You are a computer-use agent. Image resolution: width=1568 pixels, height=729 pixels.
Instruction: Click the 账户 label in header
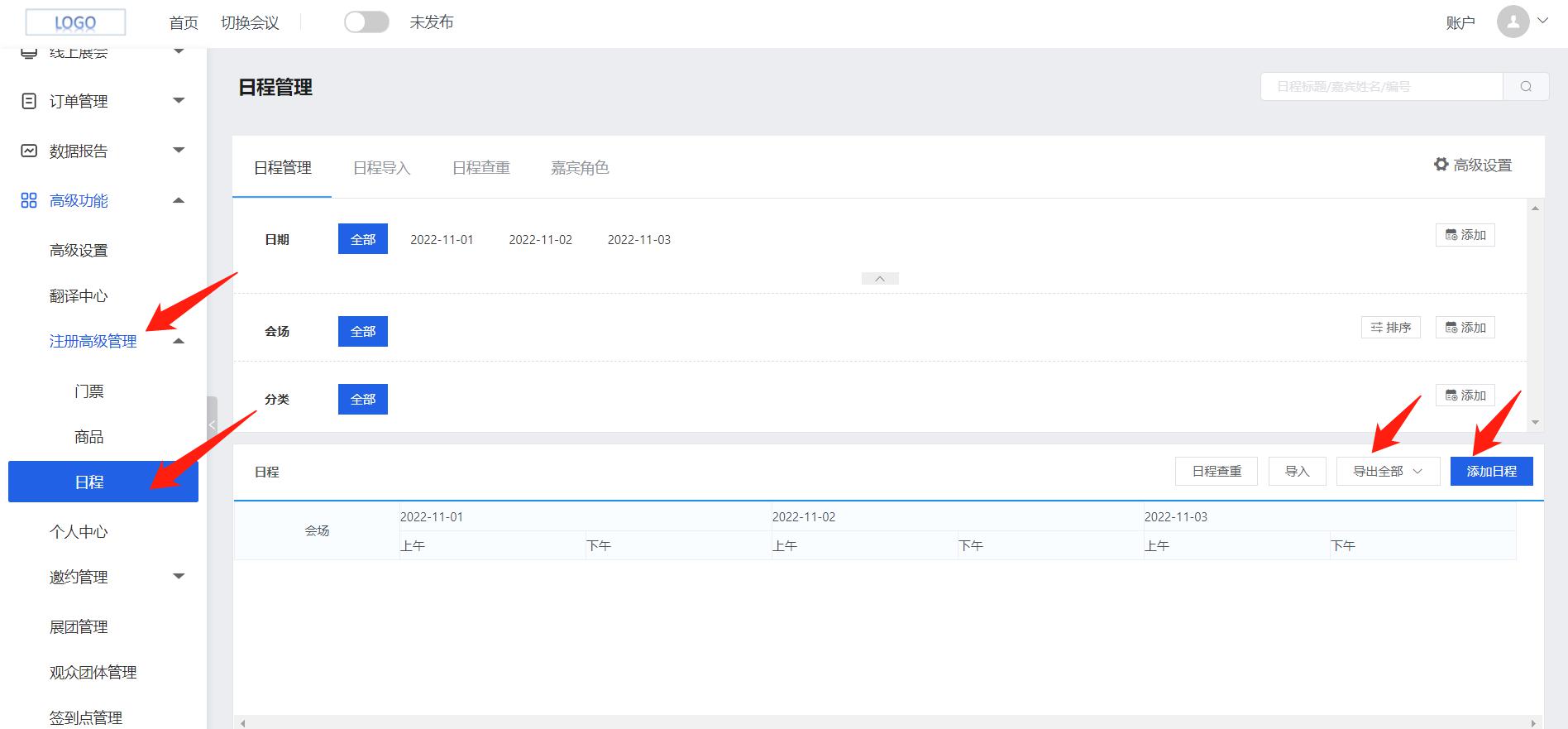tap(1460, 23)
